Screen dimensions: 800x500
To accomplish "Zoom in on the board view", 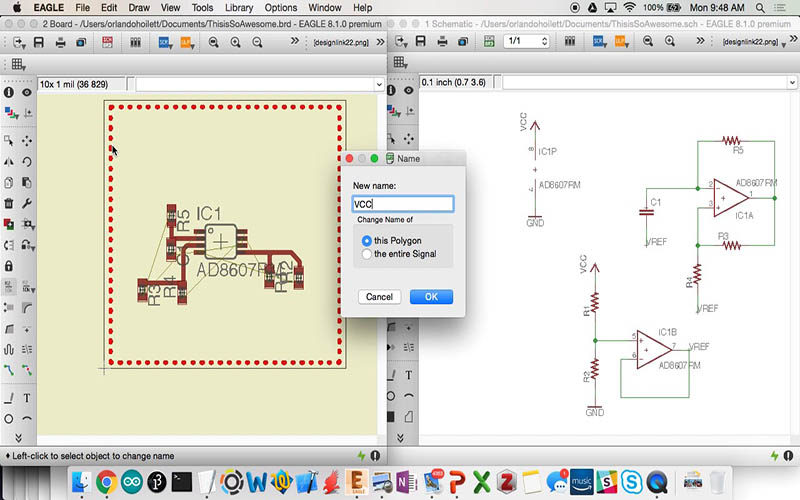I will (235, 42).
